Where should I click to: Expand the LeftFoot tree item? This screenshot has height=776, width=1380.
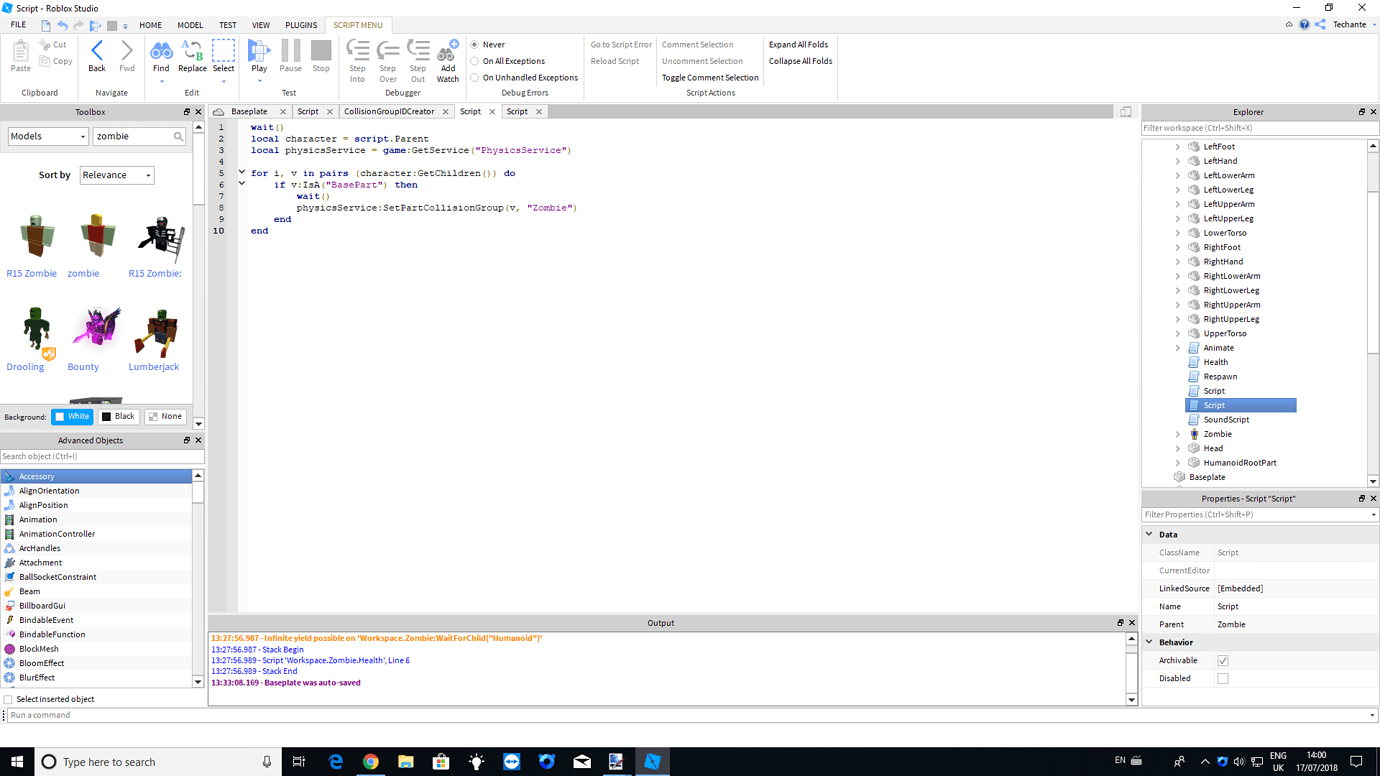[1177, 147]
